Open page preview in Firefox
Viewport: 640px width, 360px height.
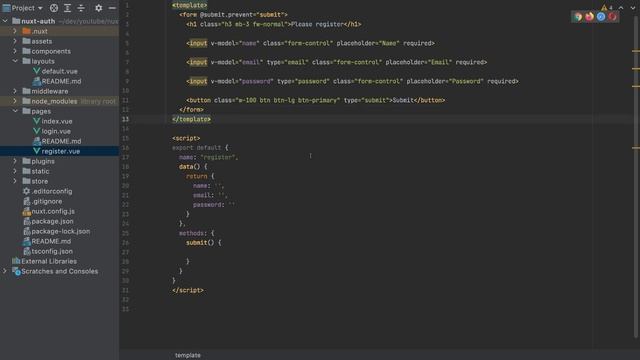589,17
